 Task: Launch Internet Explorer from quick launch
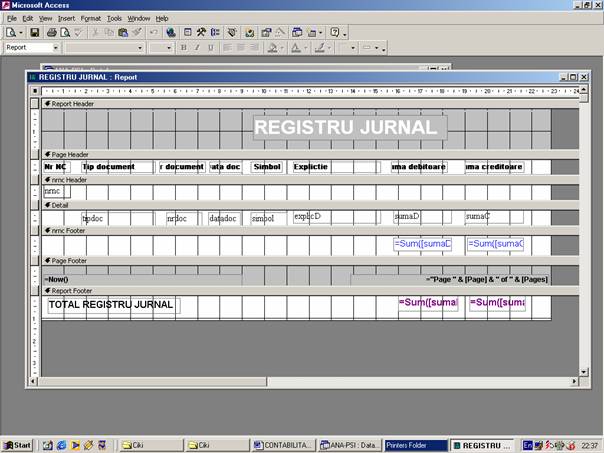pyautogui.click(x=61, y=445)
